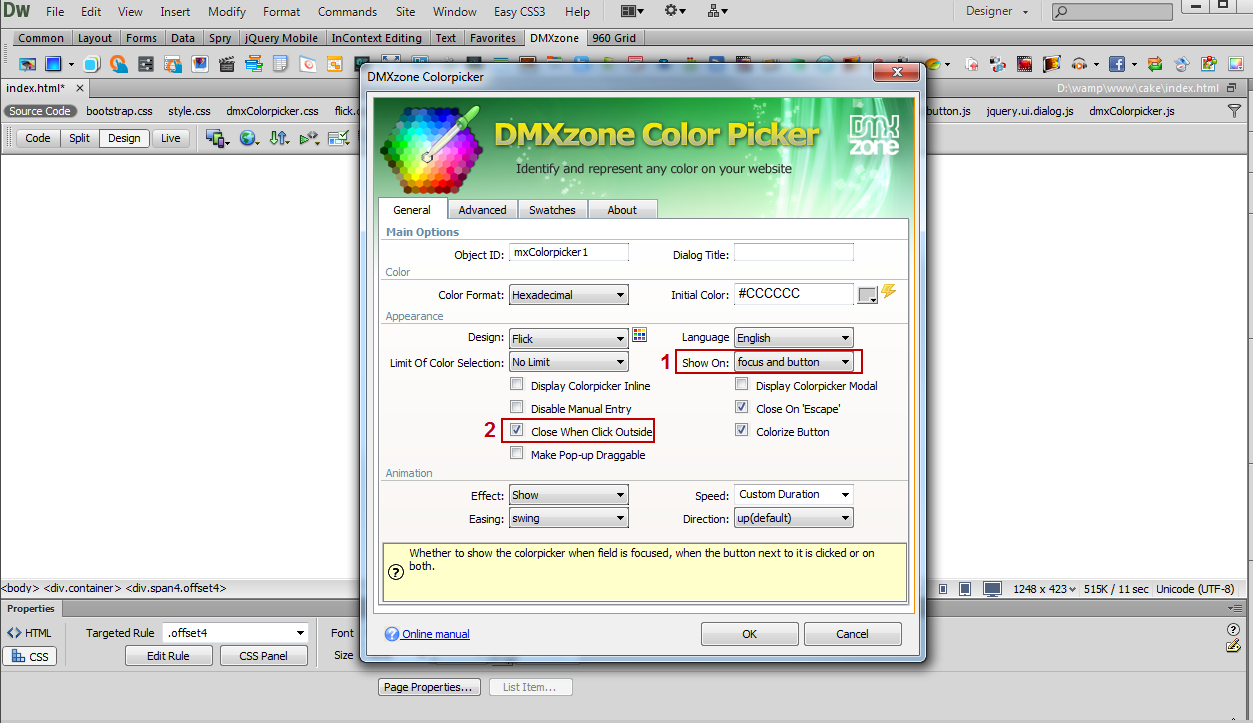
Task: Uncheck Close When Click Outside
Action: [517, 431]
